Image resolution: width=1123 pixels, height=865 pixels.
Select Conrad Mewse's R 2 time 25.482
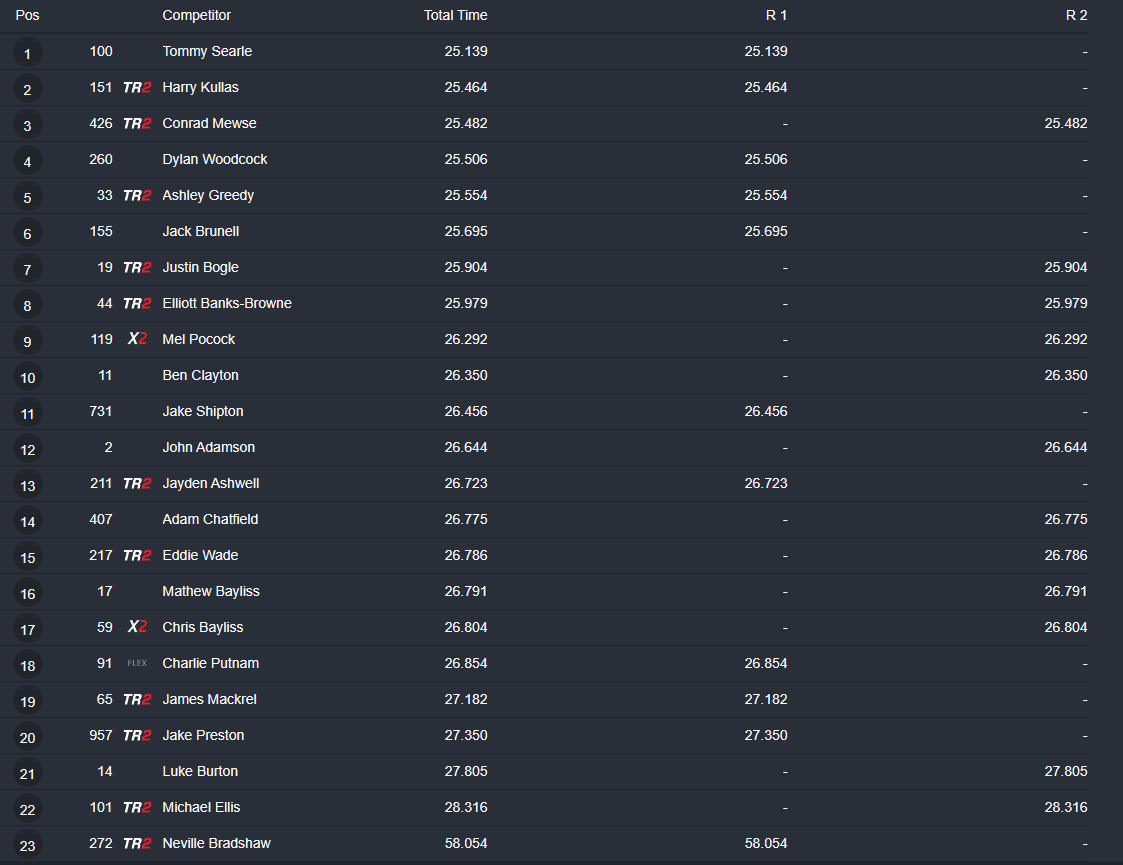click(1066, 124)
